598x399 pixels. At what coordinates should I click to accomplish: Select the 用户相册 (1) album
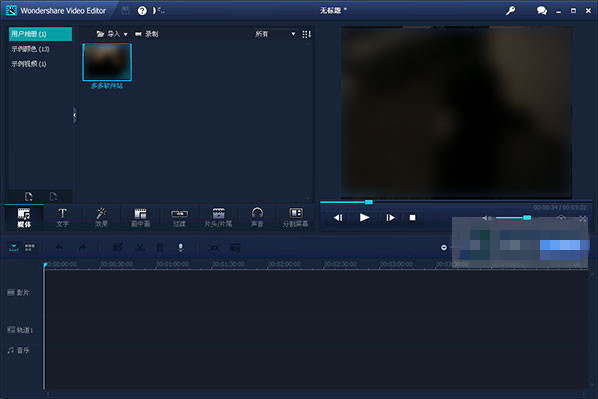pyautogui.click(x=40, y=34)
